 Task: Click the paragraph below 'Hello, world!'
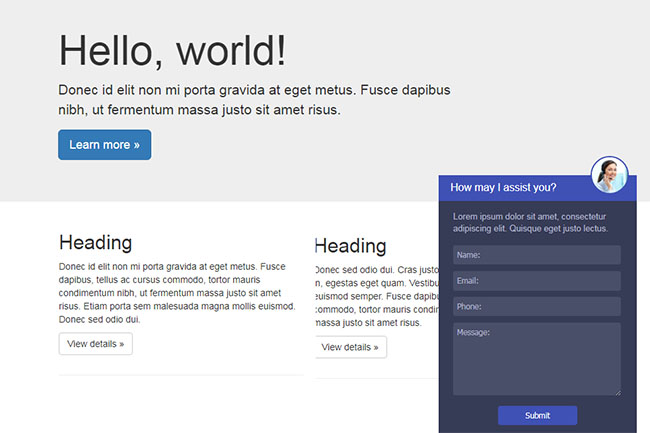254,99
